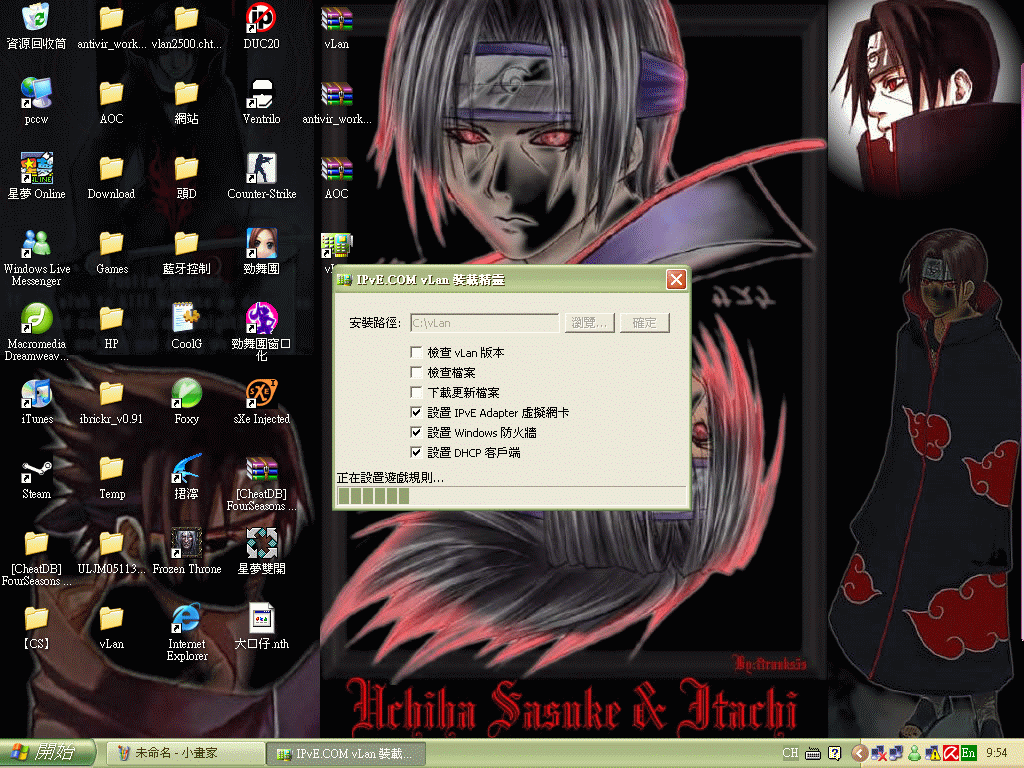Launch Internet Explorer from desktop
The width and height of the screenshot is (1024, 768).
click(186, 620)
